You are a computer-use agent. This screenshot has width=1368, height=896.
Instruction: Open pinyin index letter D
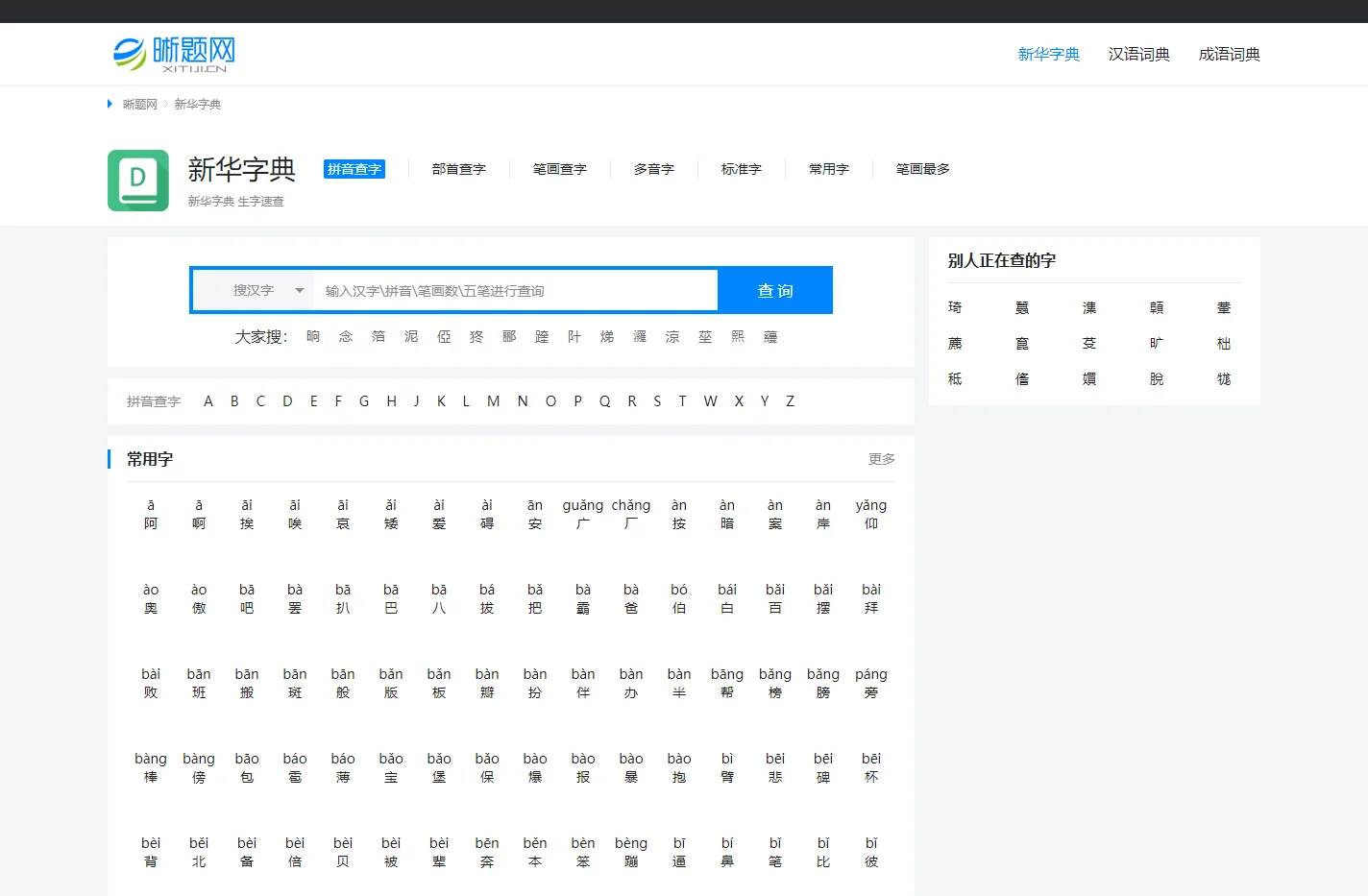(x=287, y=401)
